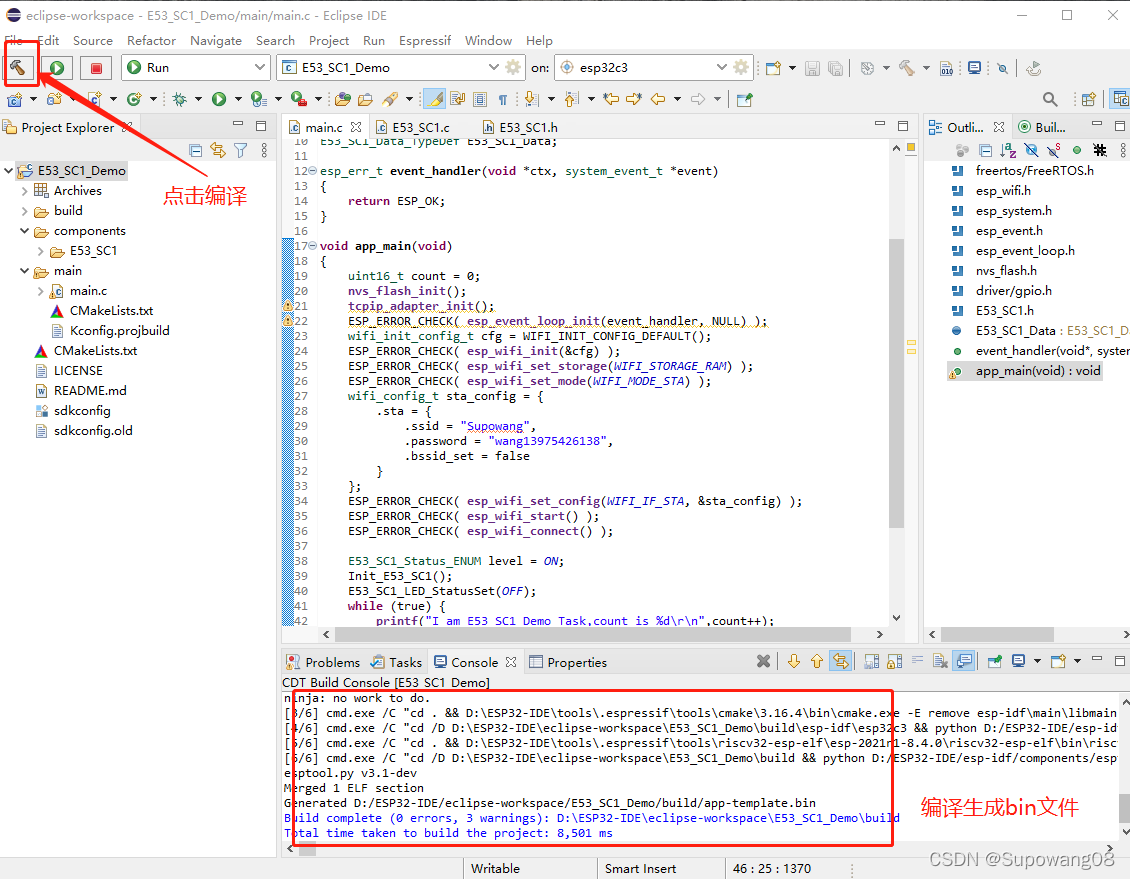Toggle the Mark Occurrences highlighter
The height and width of the screenshot is (879, 1130).
point(434,99)
